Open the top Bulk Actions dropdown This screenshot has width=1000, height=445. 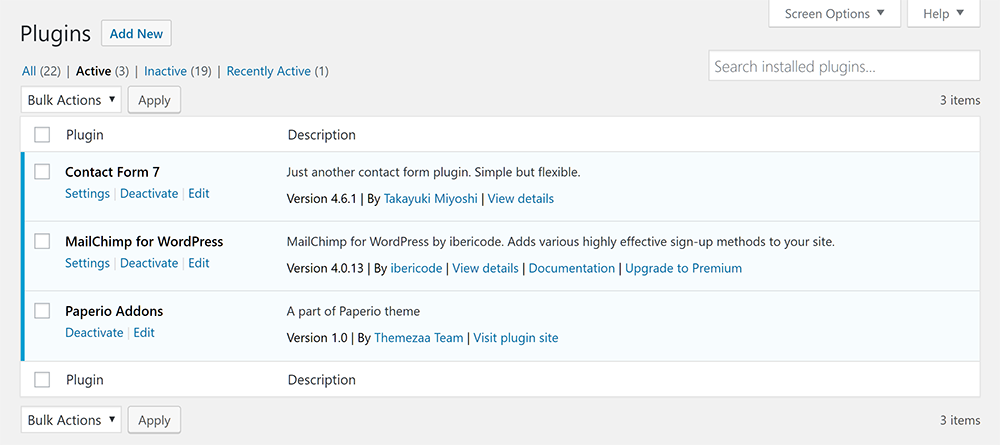point(71,100)
